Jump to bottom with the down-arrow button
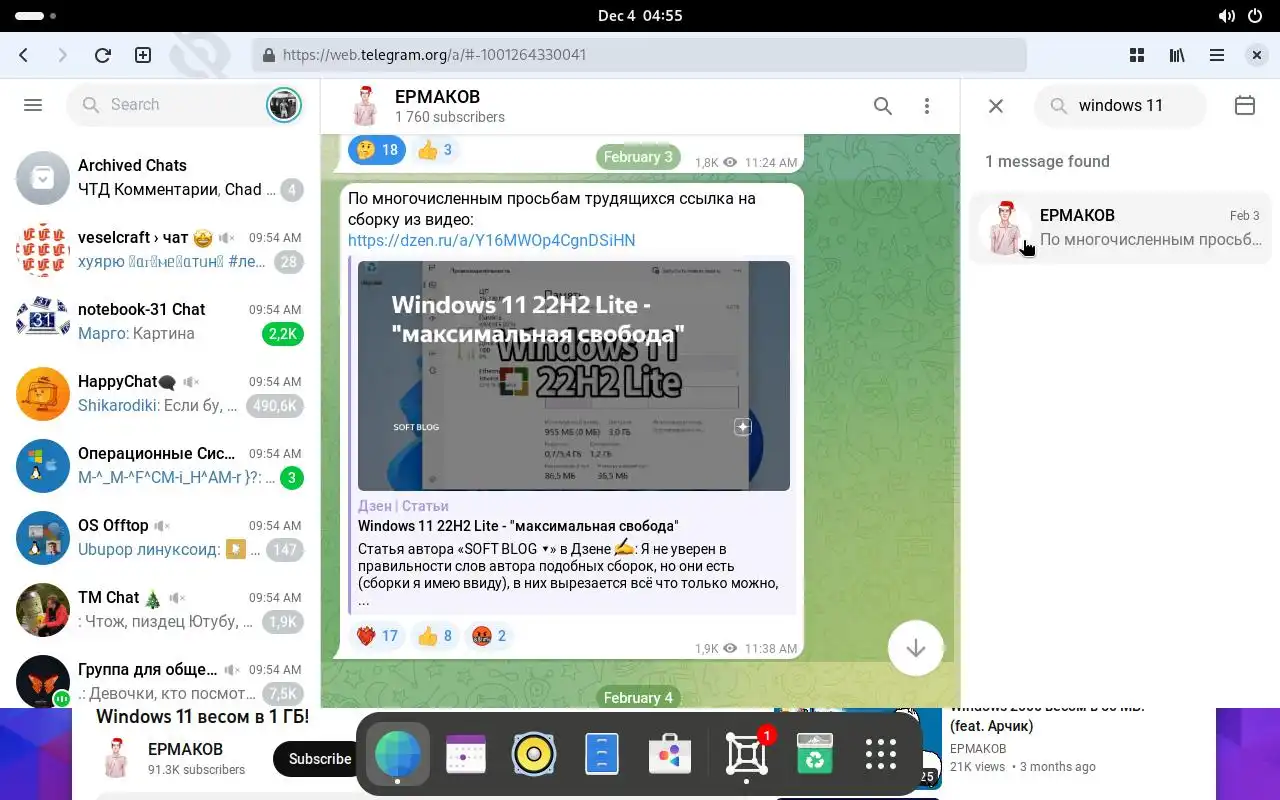The image size is (1280, 800). [915, 648]
